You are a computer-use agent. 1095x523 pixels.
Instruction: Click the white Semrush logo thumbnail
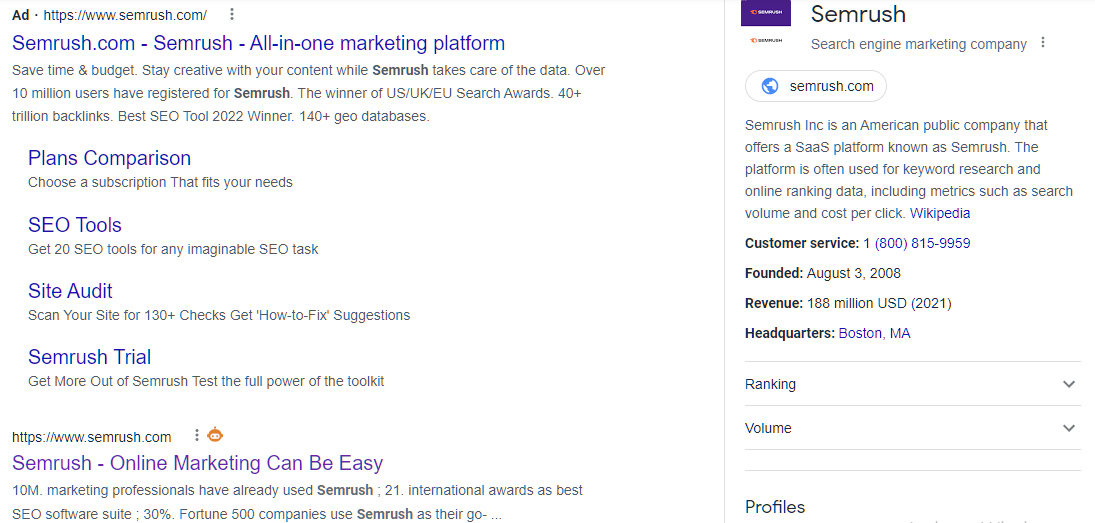point(765,40)
